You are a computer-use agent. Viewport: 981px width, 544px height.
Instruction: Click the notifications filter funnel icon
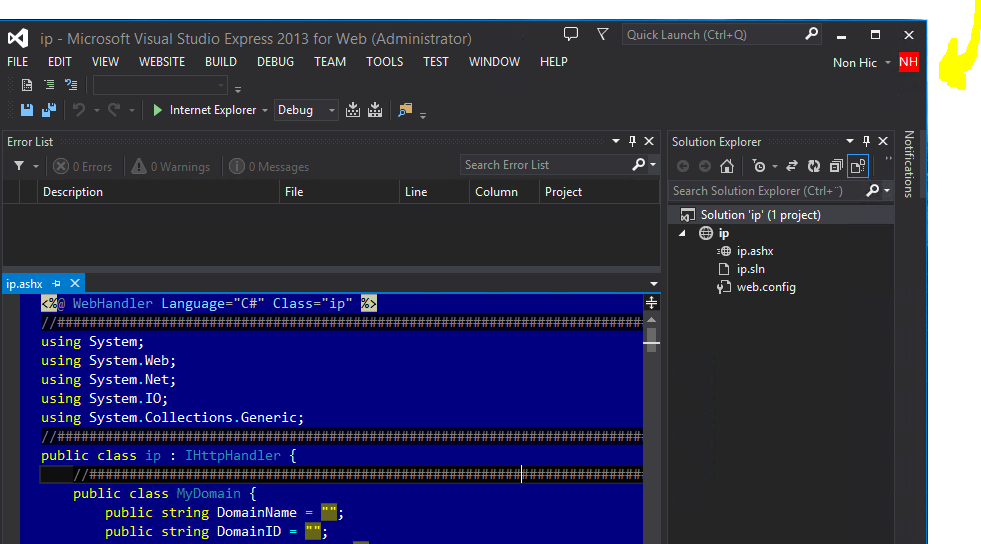click(x=602, y=34)
